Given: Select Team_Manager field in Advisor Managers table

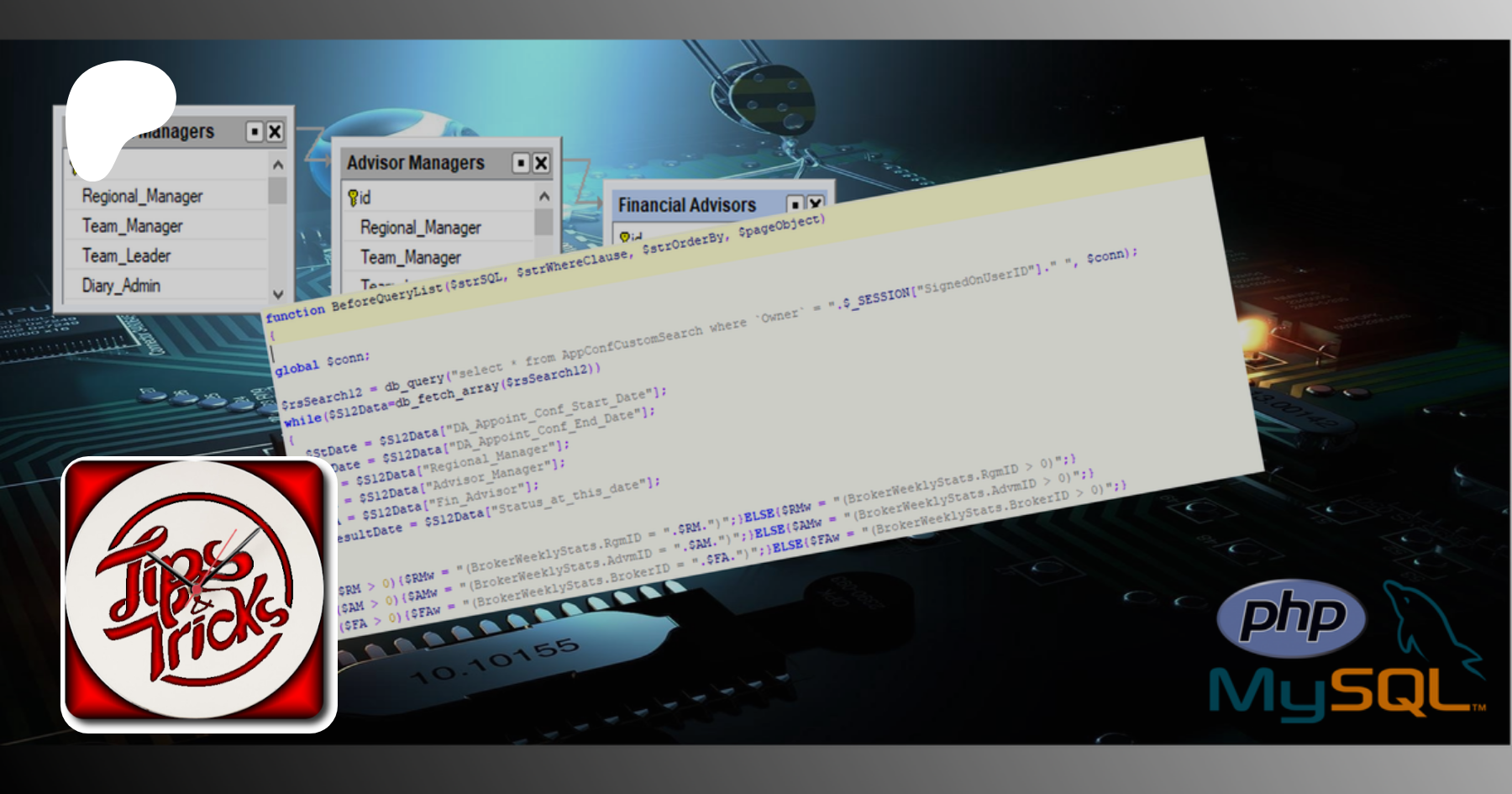Looking at the screenshot, I should pyautogui.click(x=411, y=257).
